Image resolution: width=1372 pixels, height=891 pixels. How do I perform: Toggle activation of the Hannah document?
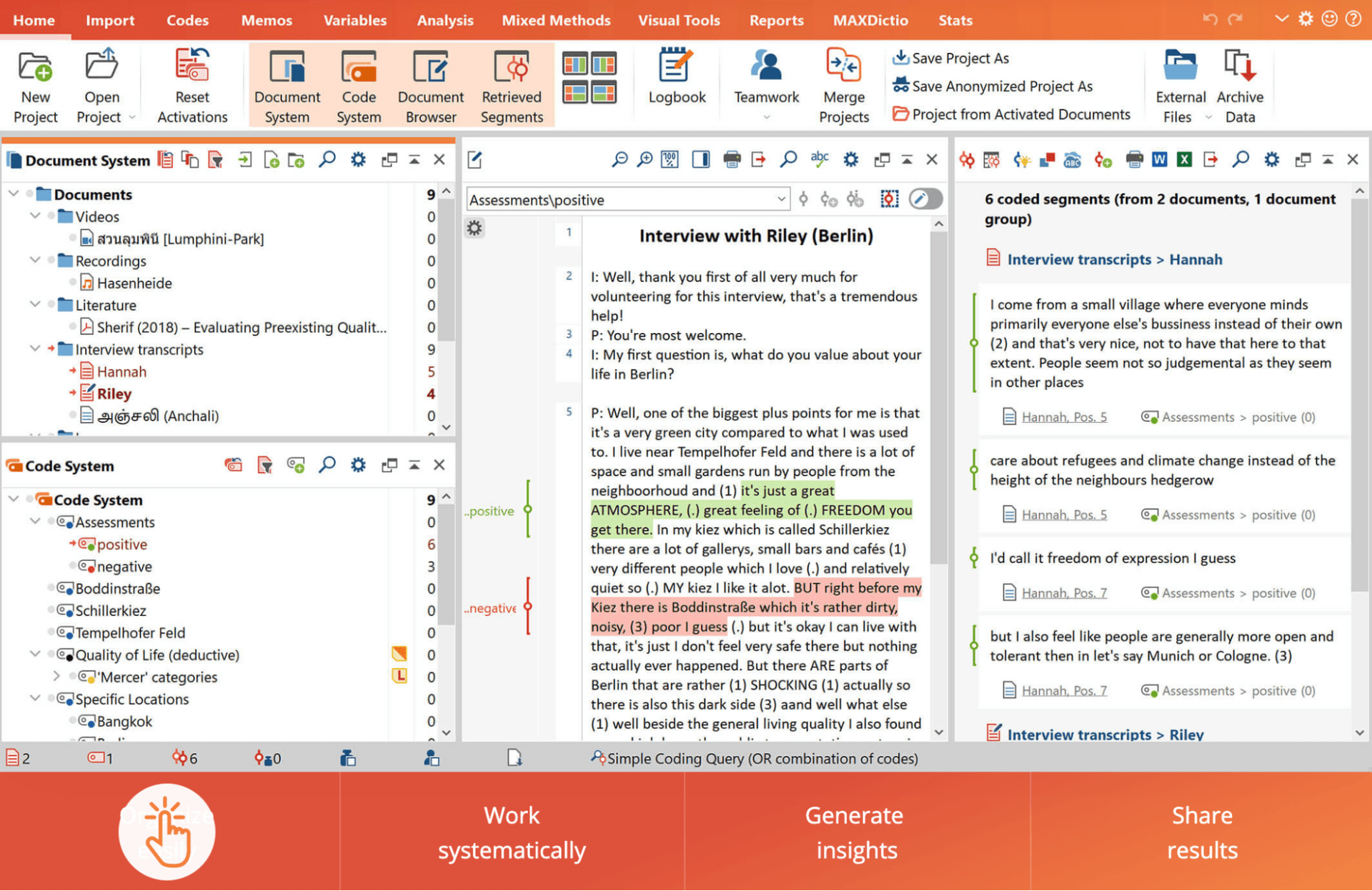(x=73, y=372)
